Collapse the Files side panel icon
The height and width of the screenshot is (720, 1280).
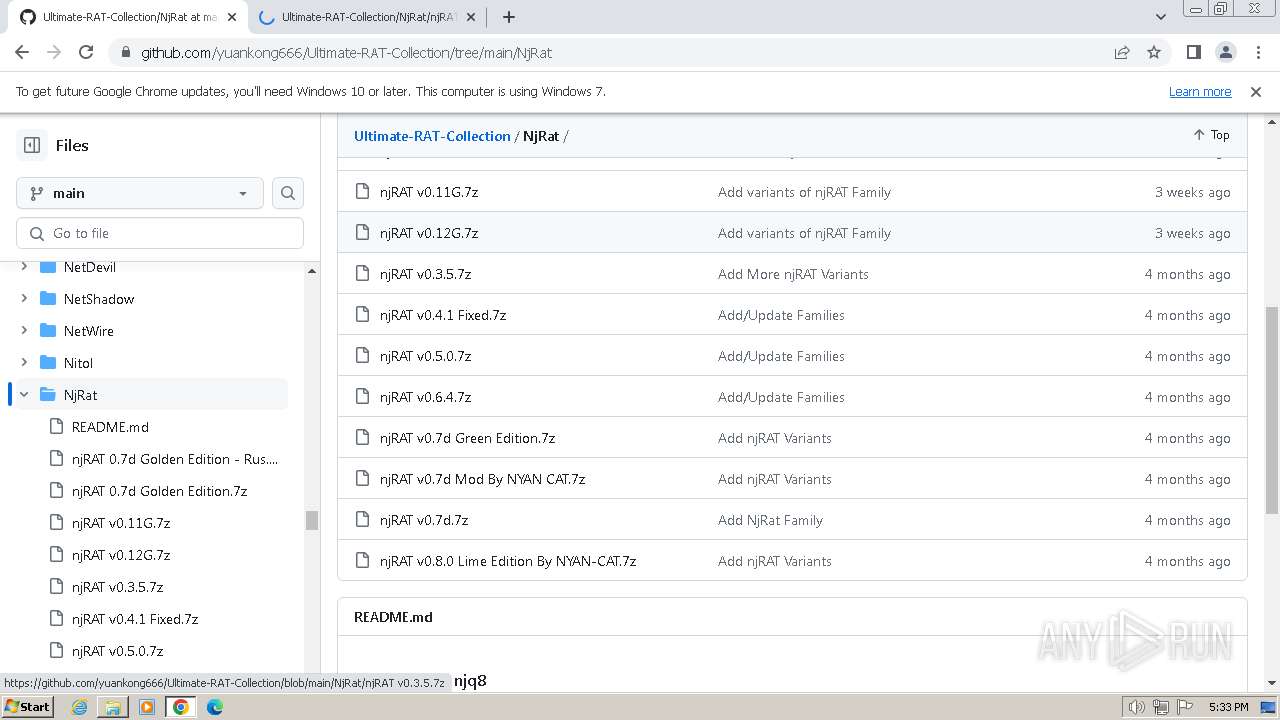coord(32,145)
